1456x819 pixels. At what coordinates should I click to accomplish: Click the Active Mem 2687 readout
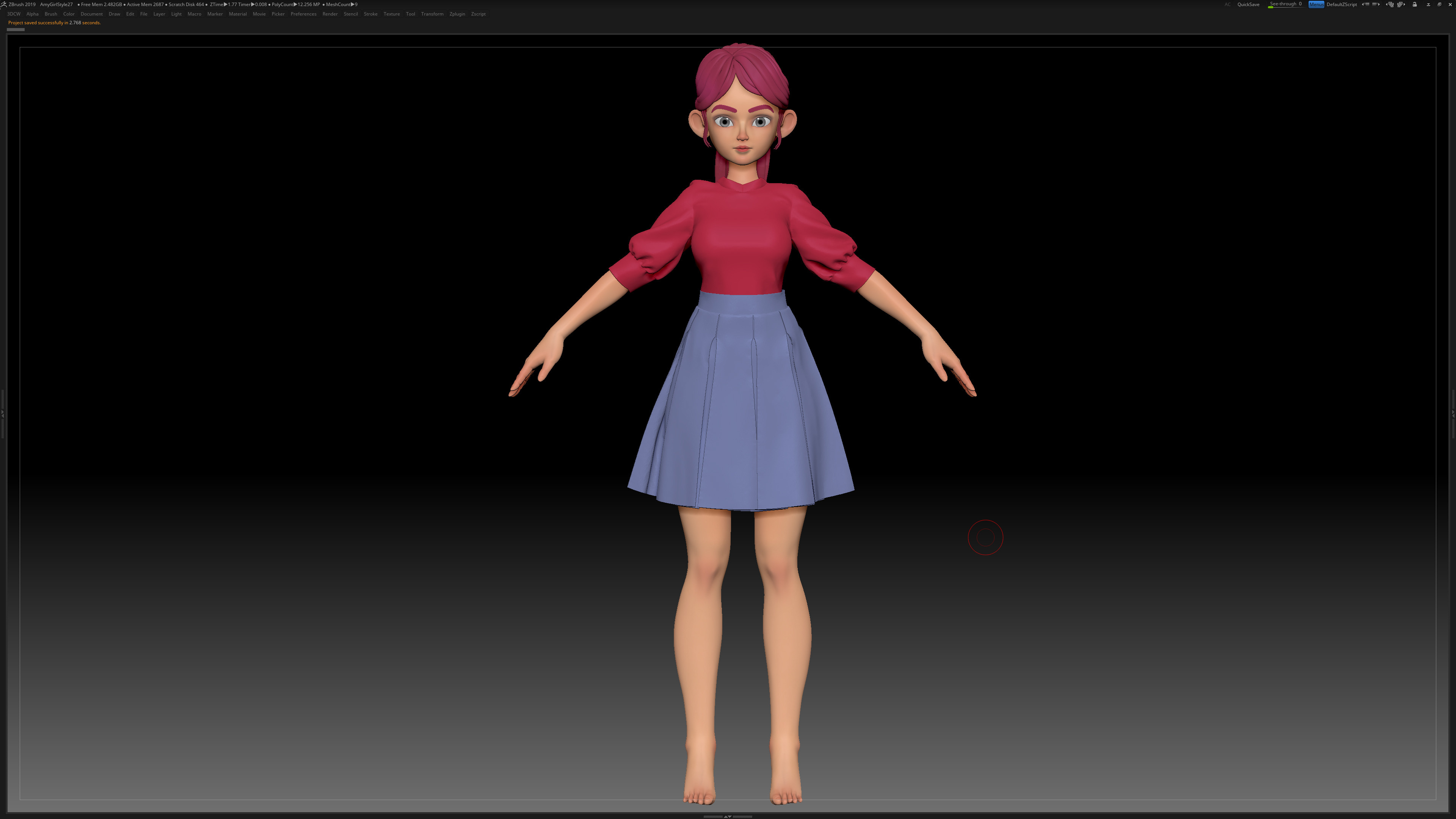point(145,5)
